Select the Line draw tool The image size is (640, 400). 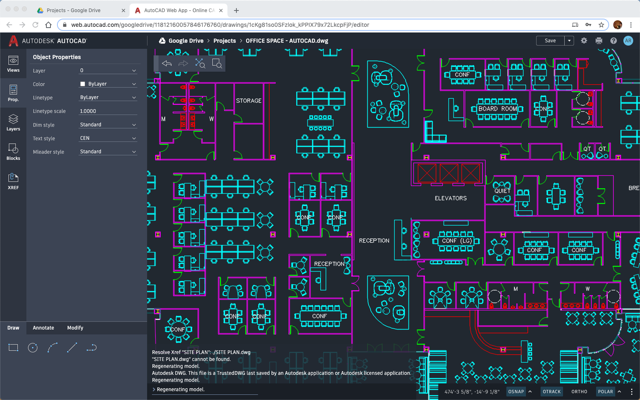[x=72, y=348]
